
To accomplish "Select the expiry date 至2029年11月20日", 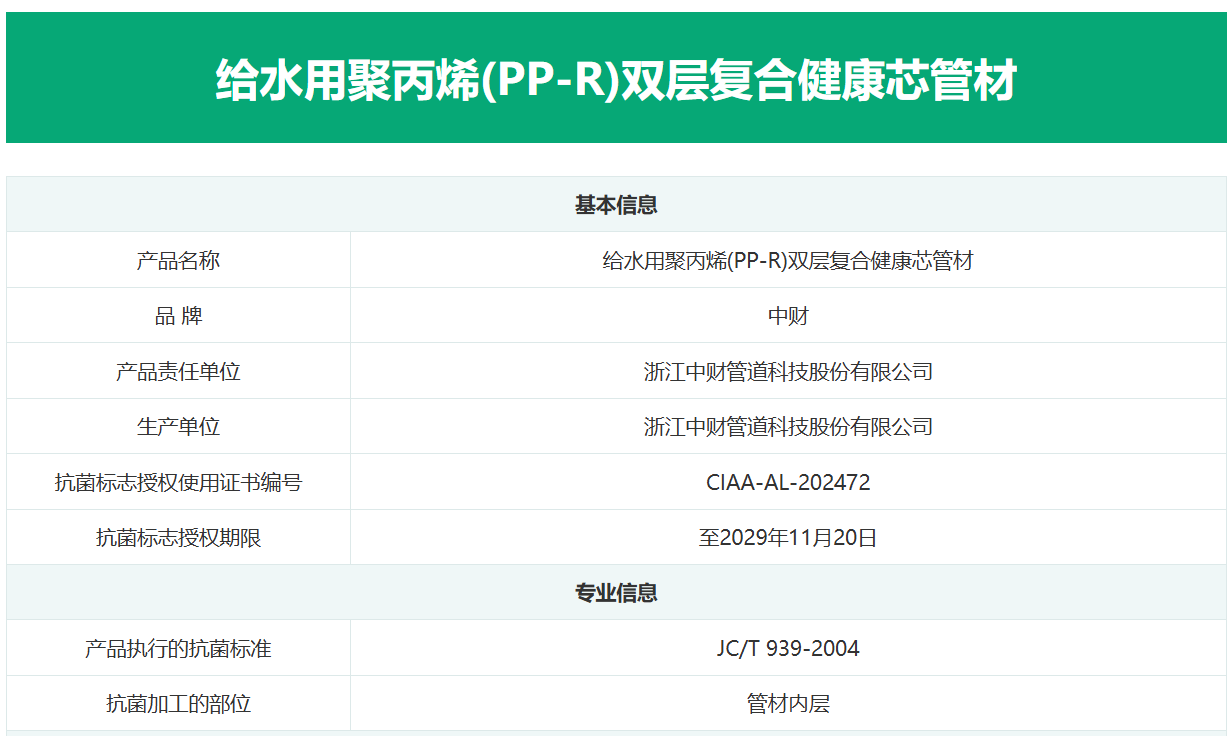I will coord(788,538).
